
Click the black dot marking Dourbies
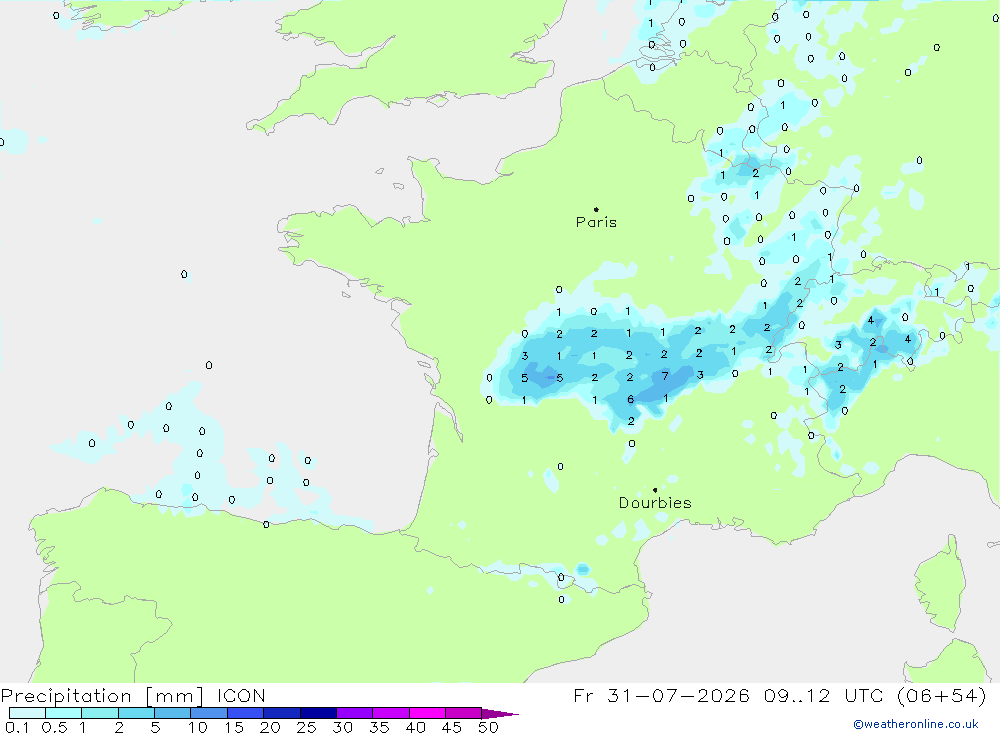point(655,490)
